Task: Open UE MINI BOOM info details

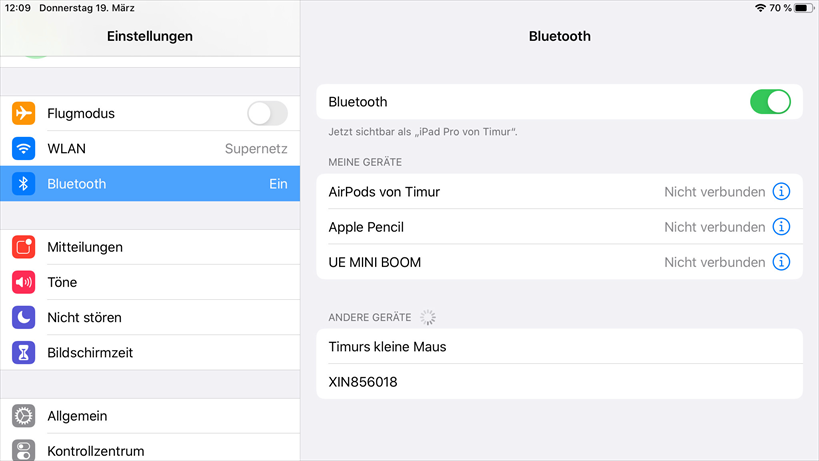Action: (781, 262)
